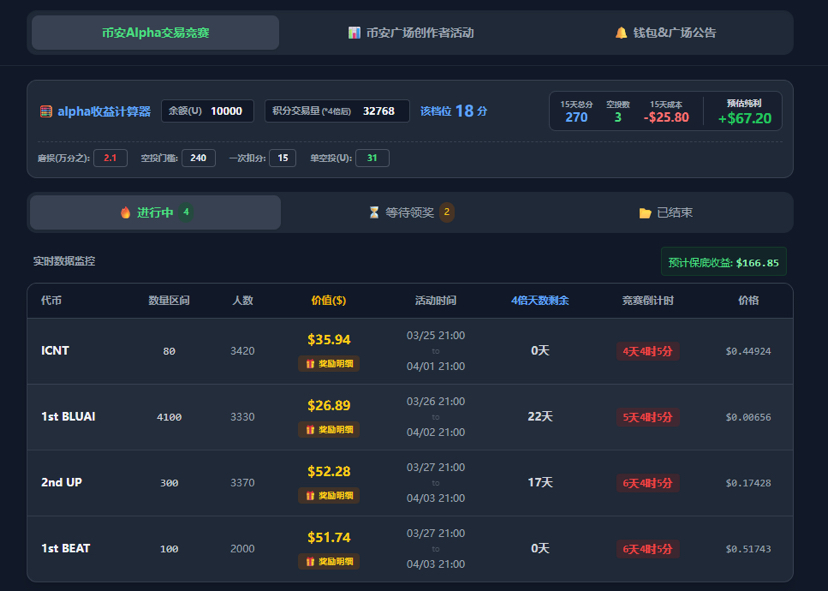Click the hourglass icon on 等待领奖 tab

(374, 213)
